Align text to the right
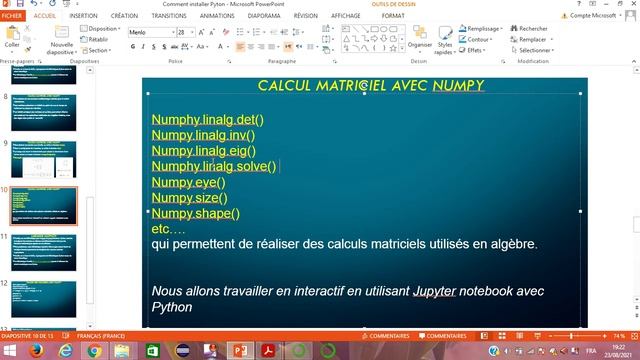The image size is (640, 360). pos(261,47)
